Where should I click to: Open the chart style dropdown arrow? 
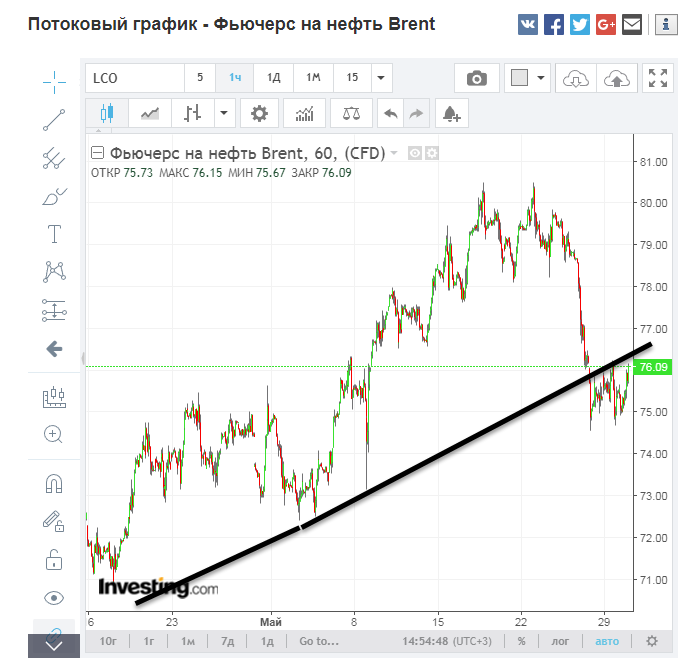[x=224, y=113]
